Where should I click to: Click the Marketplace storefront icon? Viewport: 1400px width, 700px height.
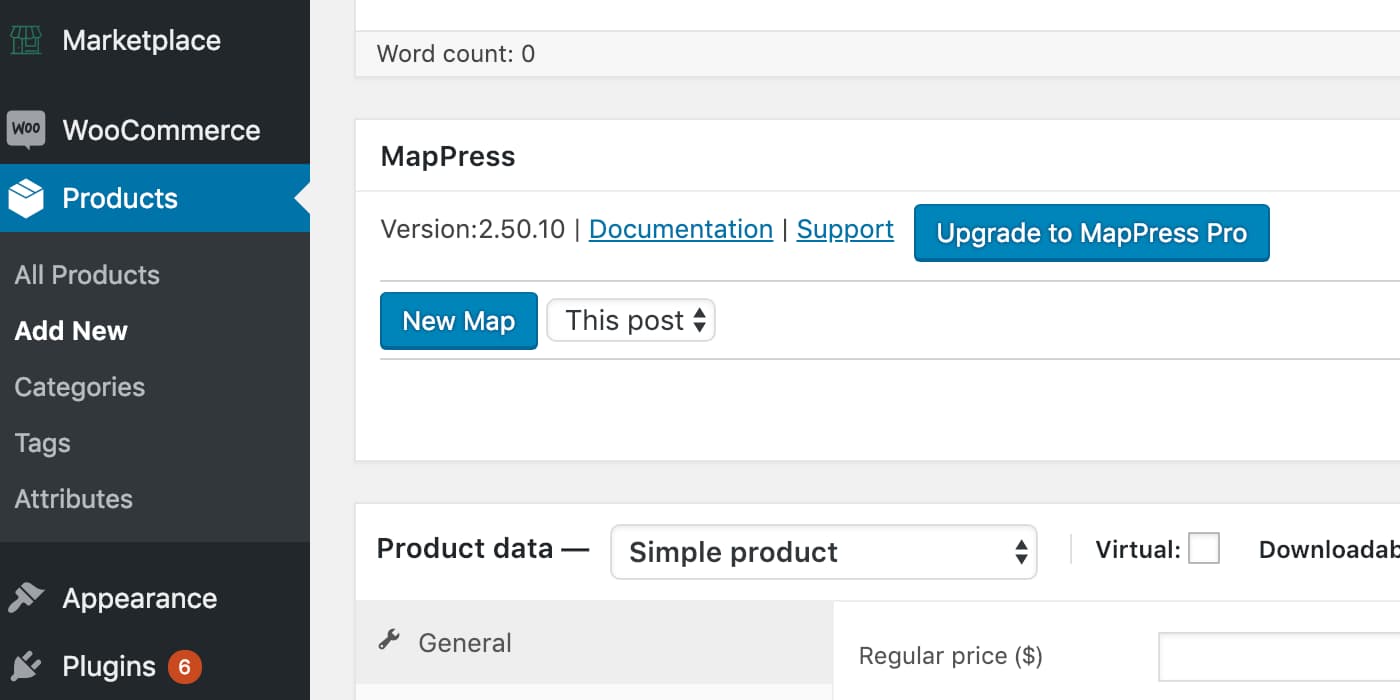[26, 41]
